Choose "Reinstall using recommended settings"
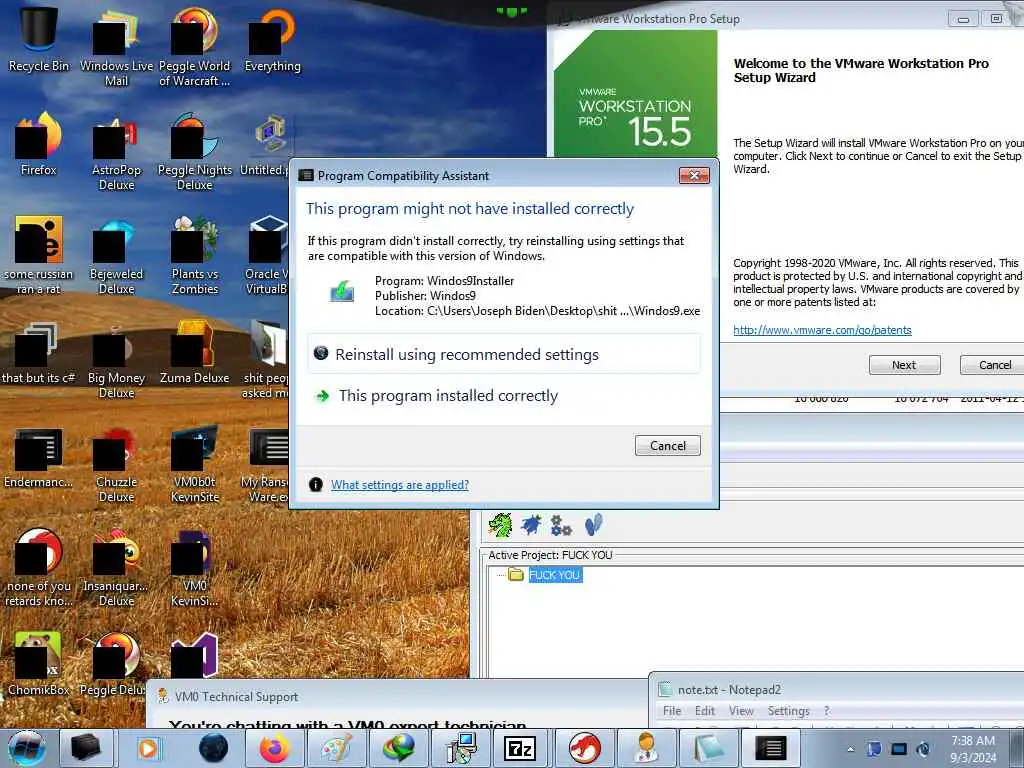This screenshot has width=1024, height=768. click(x=504, y=354)
